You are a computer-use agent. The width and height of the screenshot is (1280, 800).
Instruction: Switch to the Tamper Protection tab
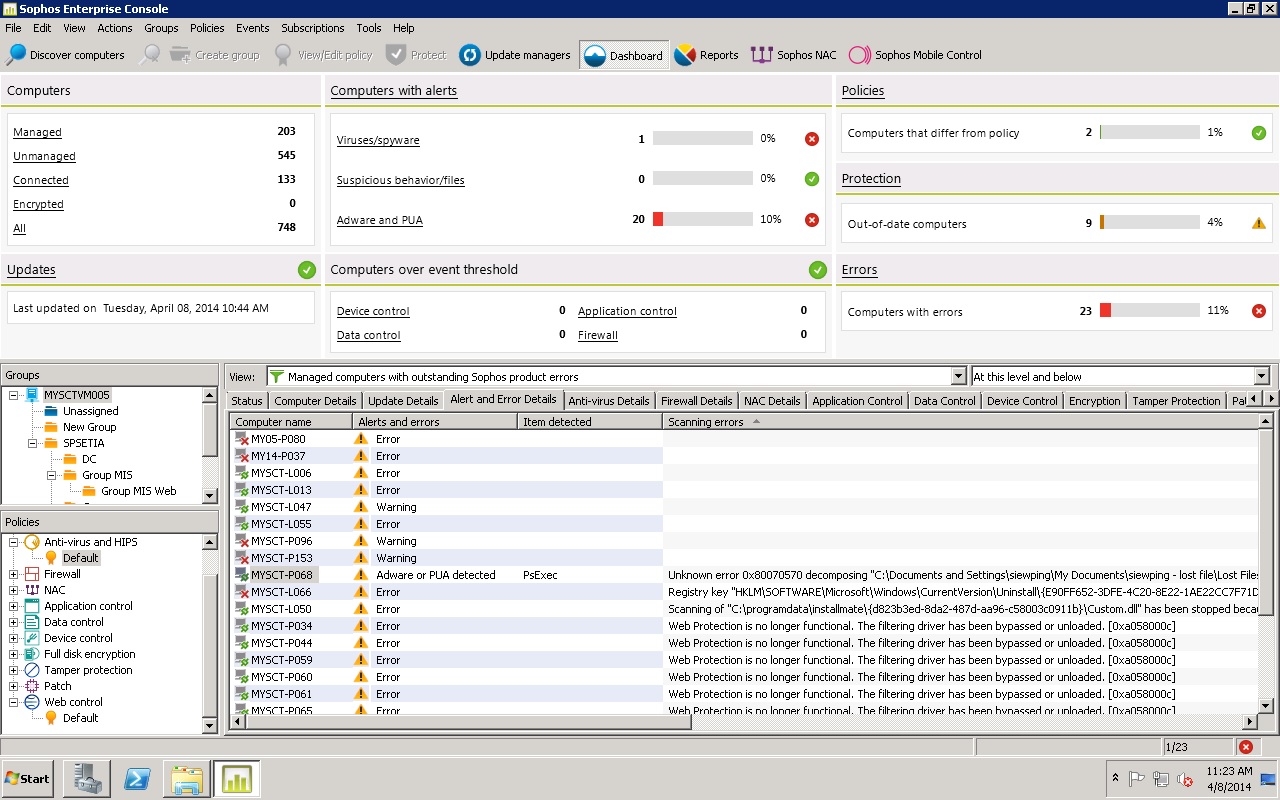click(x=1176, y=401)
